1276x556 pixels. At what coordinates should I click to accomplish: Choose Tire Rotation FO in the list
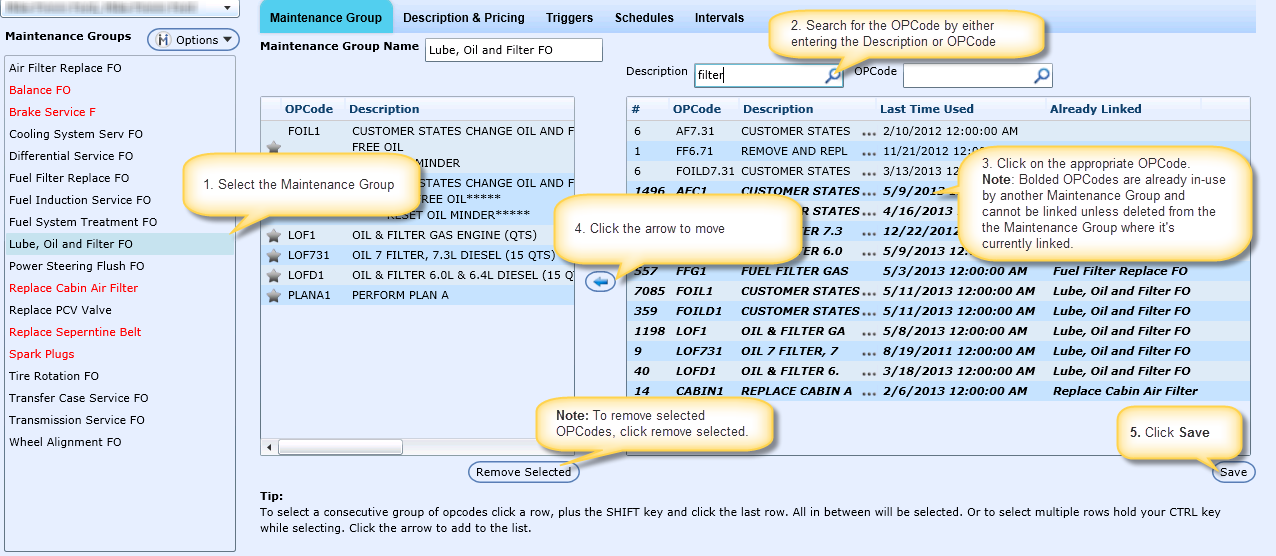54,376
